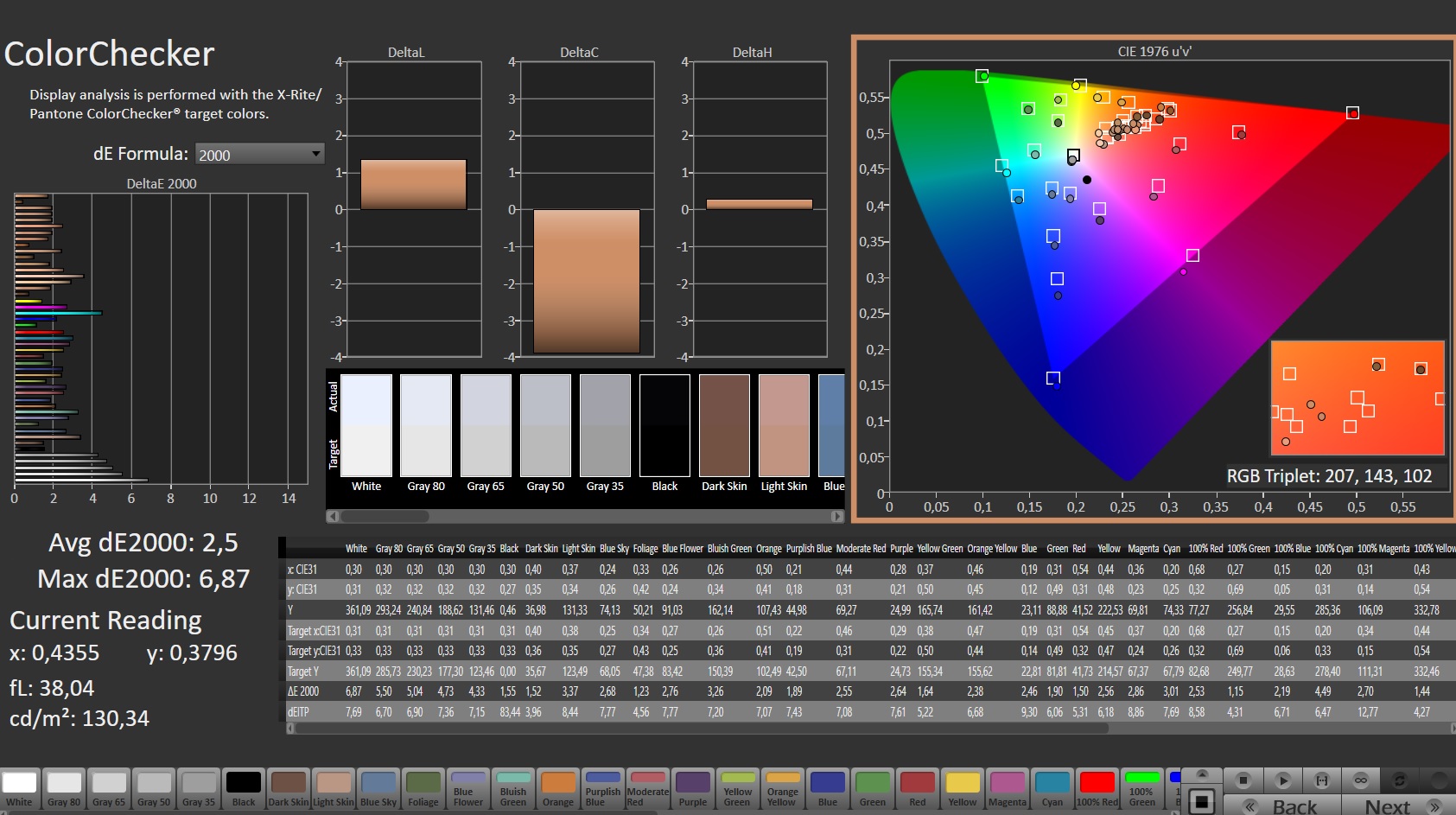Click the DeltaE 2000 bar chart

[x=162, y=339]
